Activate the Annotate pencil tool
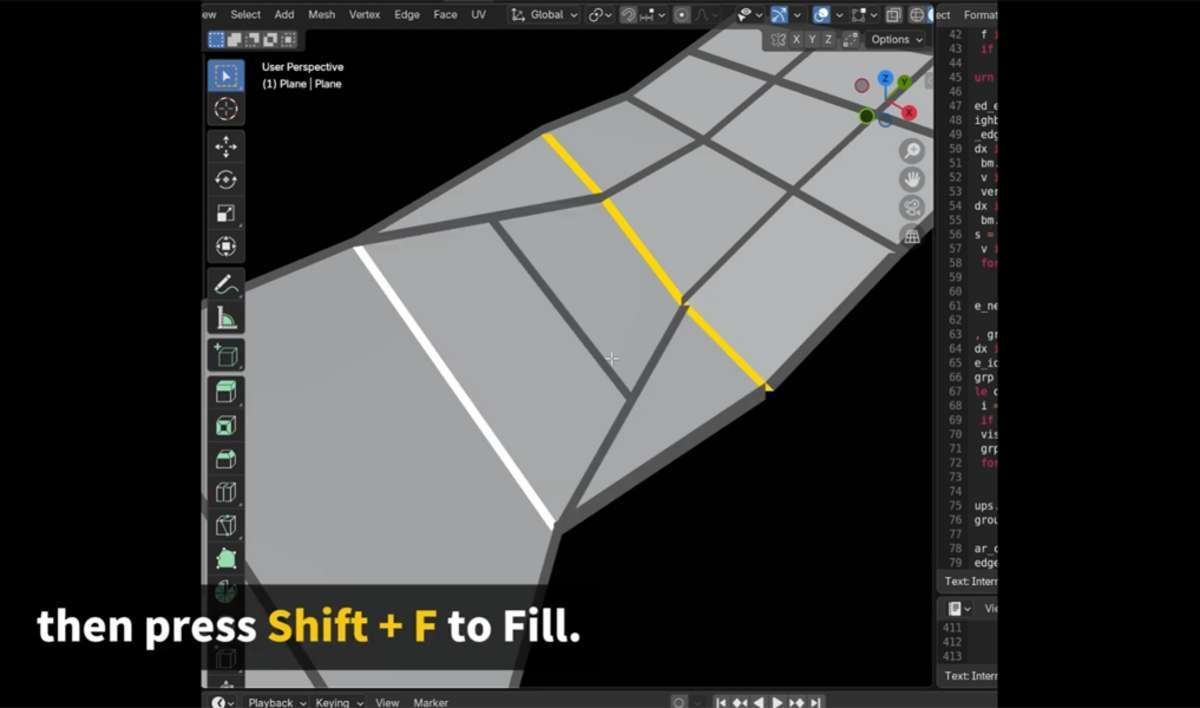This screenshot has height=708, width=1200. (226, 285)
